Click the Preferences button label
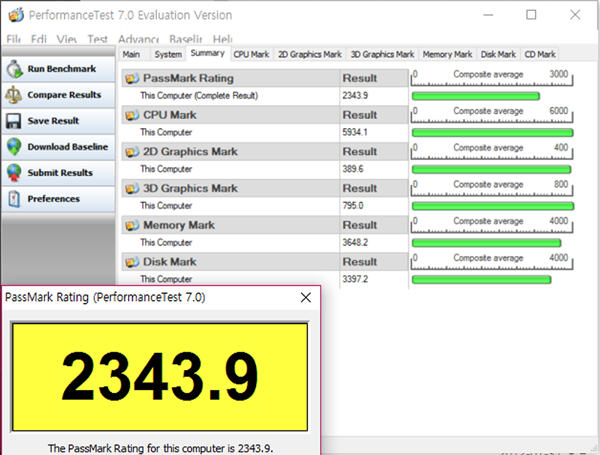This screenshot has height=455, width=600. point(54,199)
